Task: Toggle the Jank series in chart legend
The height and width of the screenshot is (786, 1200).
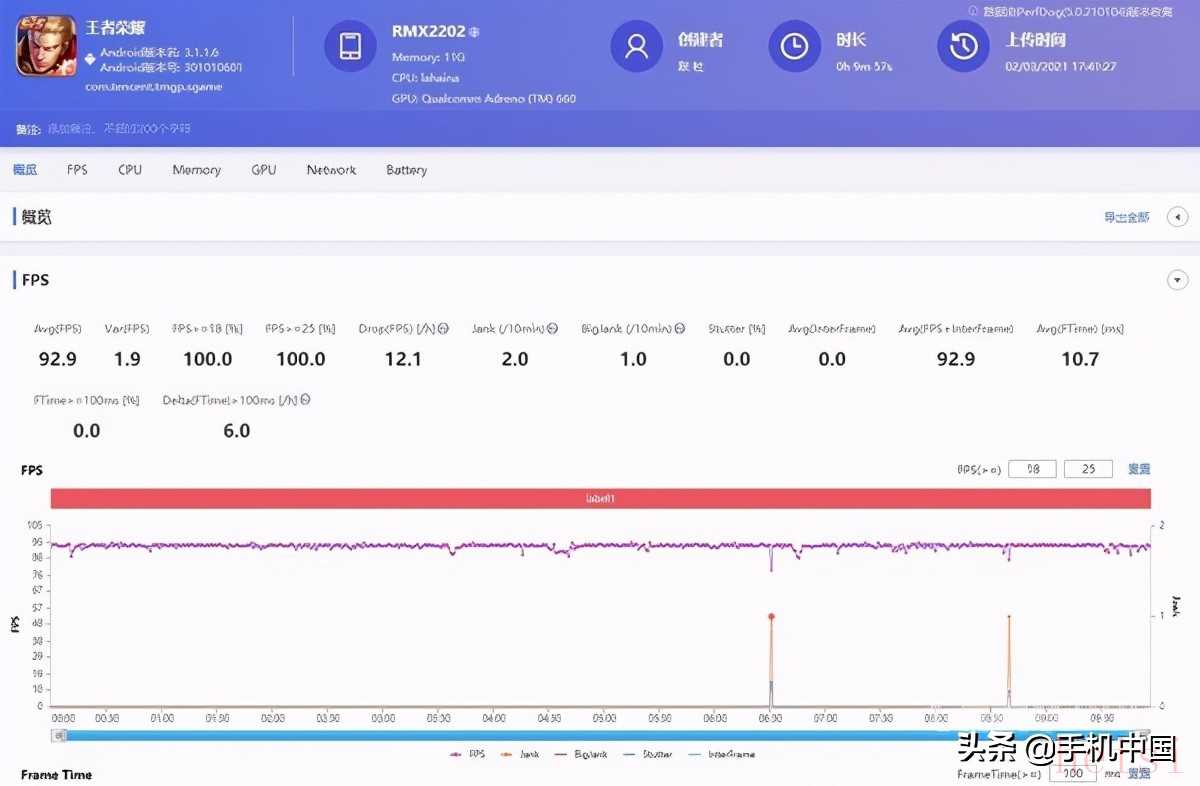Action: (x=521, y=755)
